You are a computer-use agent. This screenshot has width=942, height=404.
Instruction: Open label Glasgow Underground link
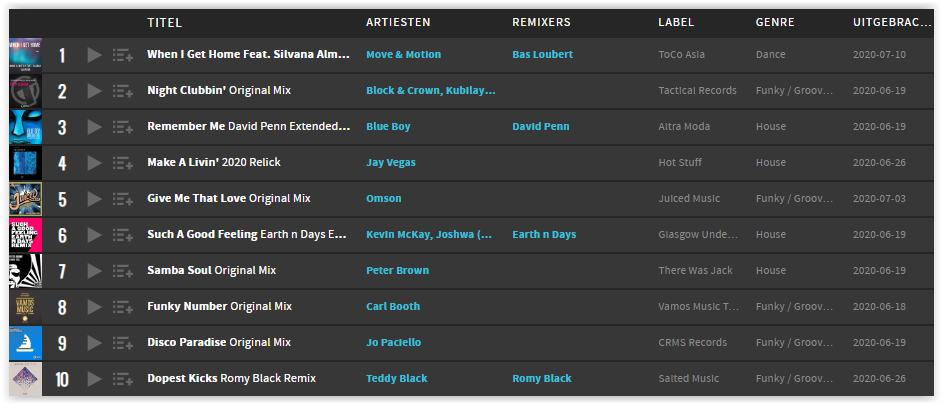(699, 234)
